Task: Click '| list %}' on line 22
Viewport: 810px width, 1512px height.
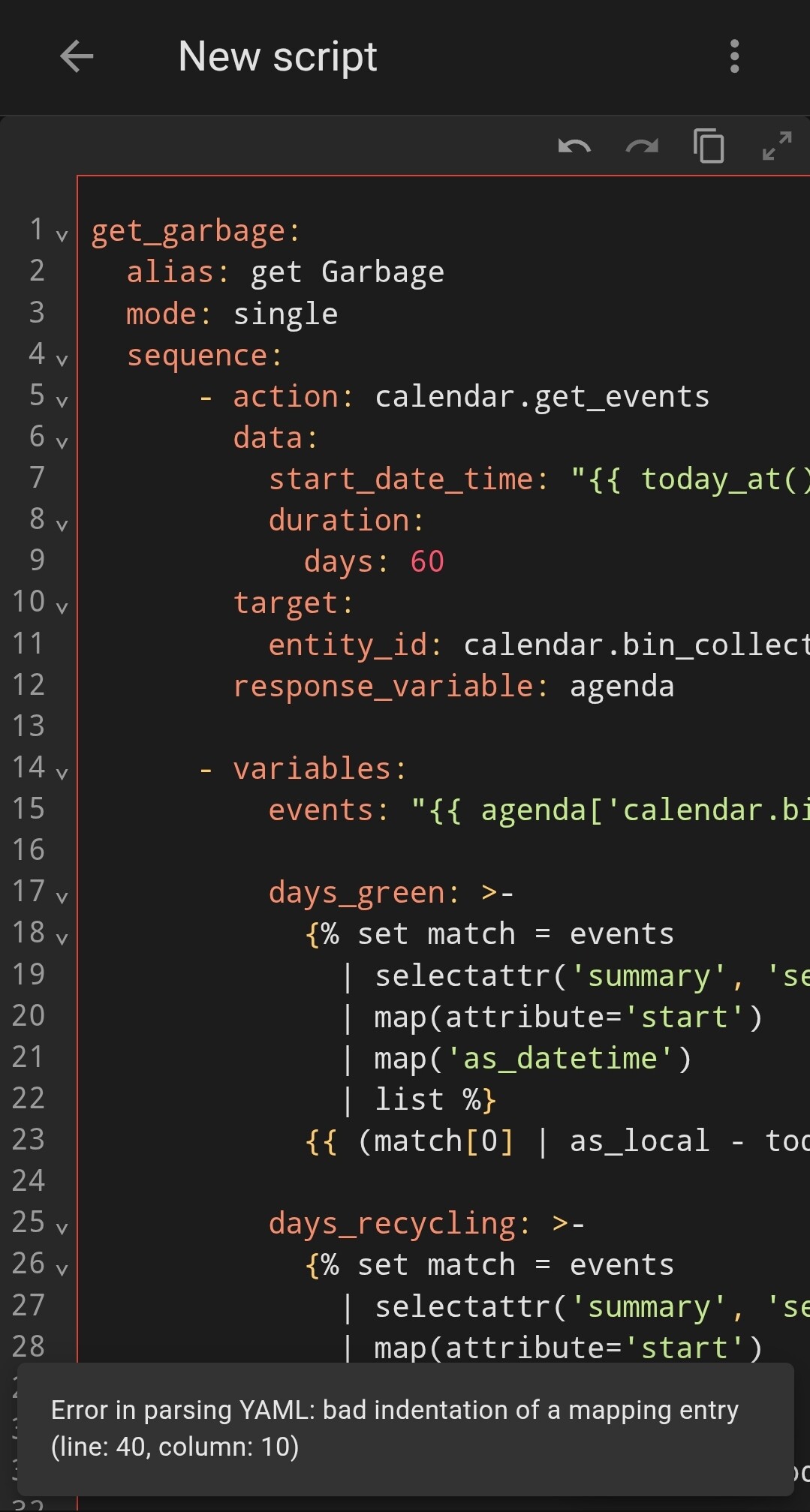Action: point(418,1100)
